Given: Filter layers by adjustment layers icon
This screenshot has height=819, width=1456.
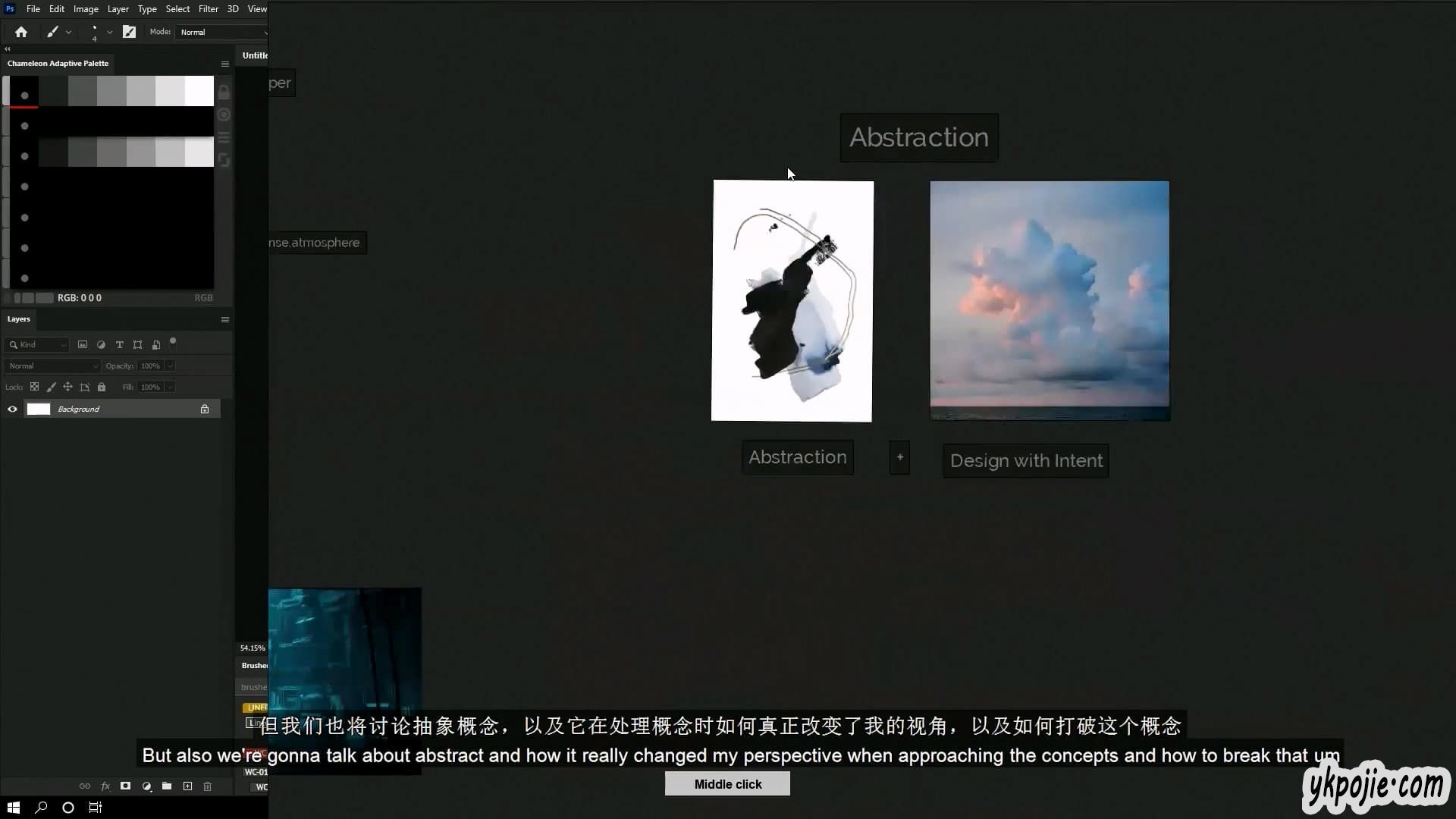Looking at the screenshot, I should tap(101, 345).
